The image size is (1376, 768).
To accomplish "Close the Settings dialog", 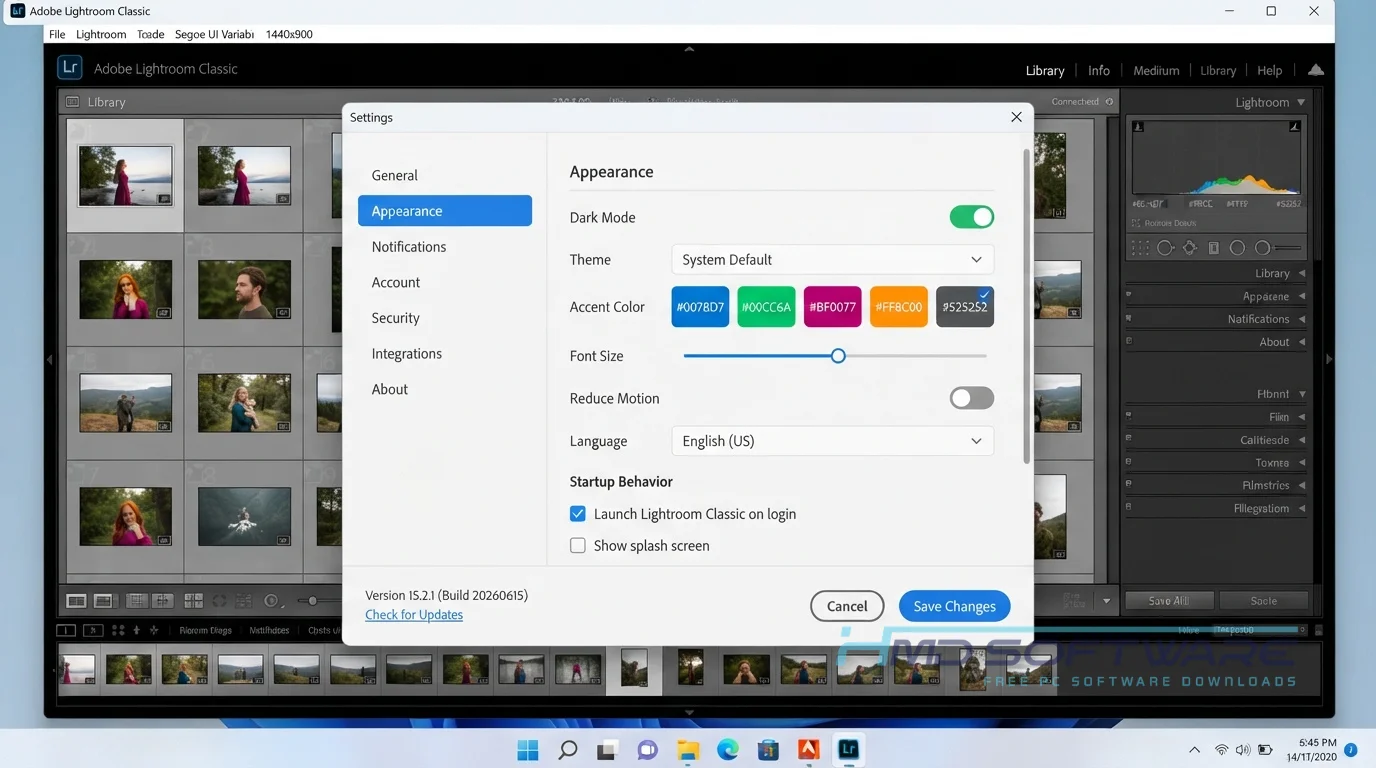I will click(x=1016, y=117).
